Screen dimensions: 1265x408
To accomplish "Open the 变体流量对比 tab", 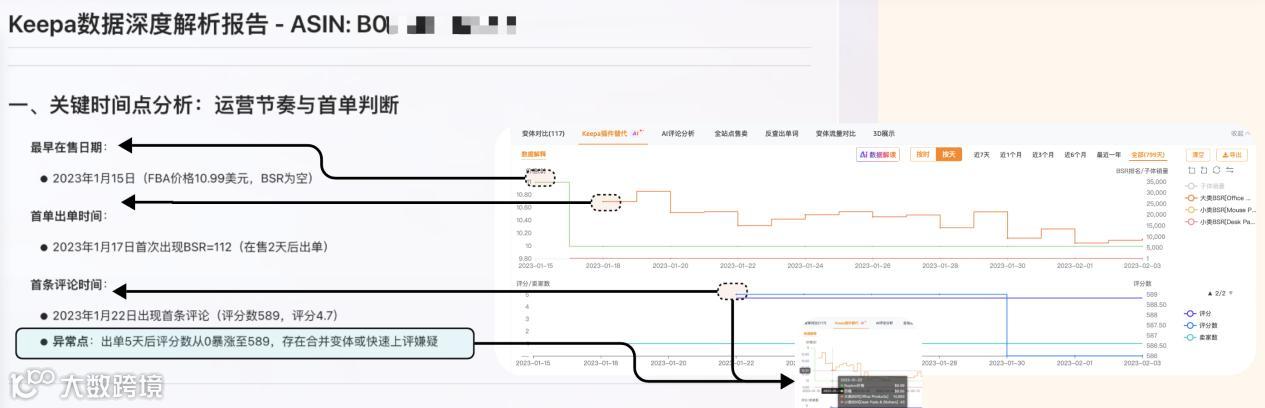I will pos(836,133).
